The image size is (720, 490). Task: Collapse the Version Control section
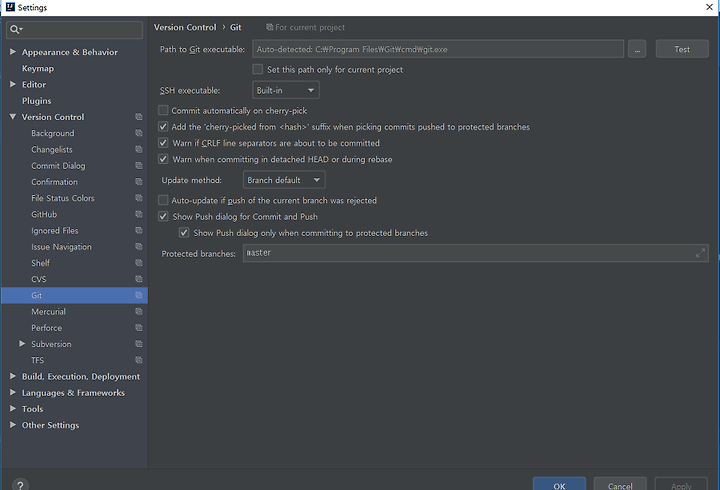(13, 117)
